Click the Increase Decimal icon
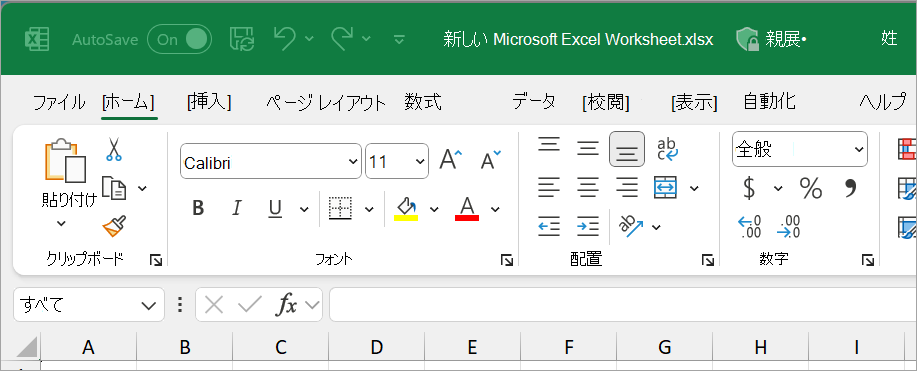Viewport: 917px width, 371px height. [749, 226]
